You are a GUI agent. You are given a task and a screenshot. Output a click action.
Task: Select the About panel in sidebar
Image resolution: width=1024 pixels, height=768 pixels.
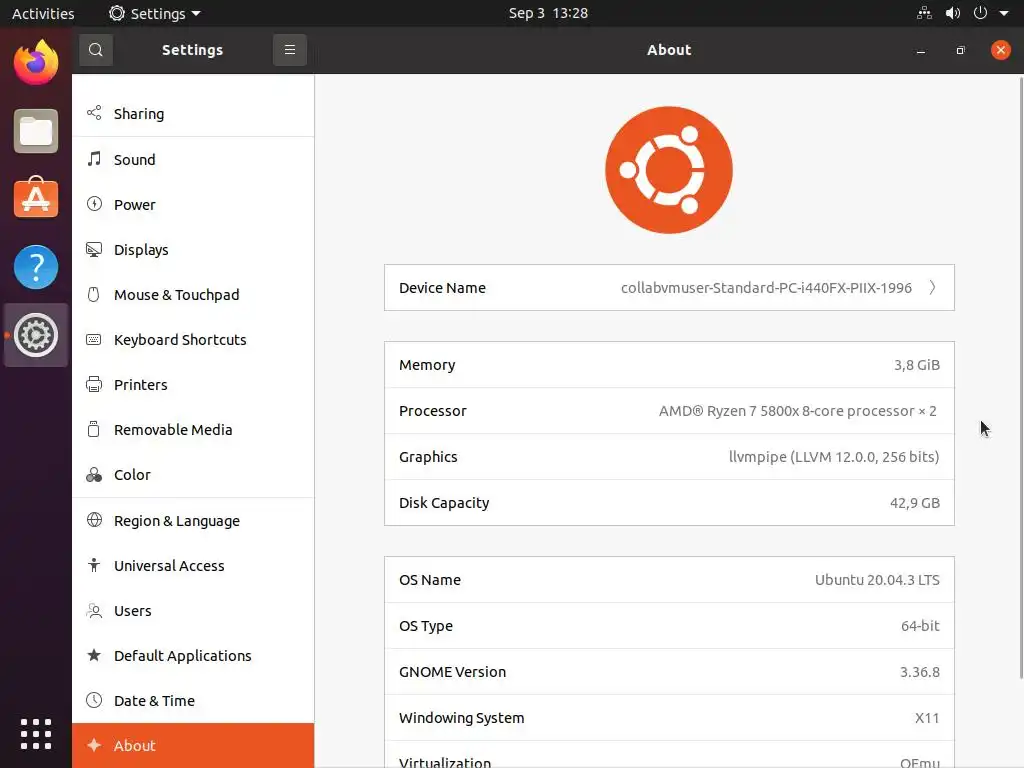193,746
